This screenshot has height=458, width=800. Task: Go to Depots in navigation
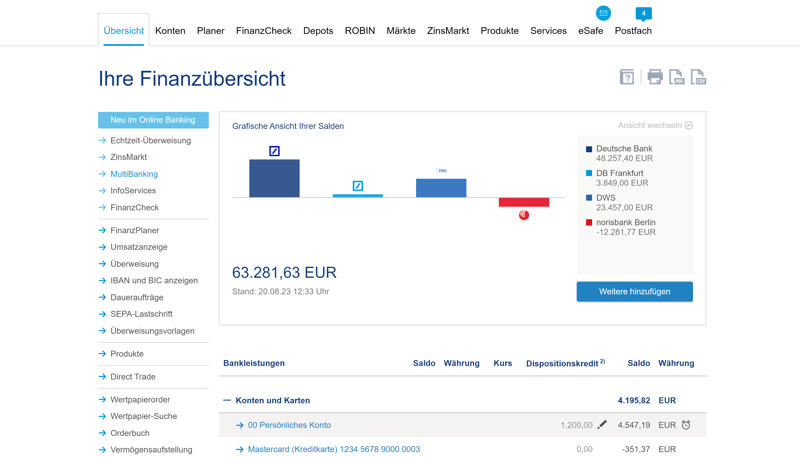click(x=318, y=31)
